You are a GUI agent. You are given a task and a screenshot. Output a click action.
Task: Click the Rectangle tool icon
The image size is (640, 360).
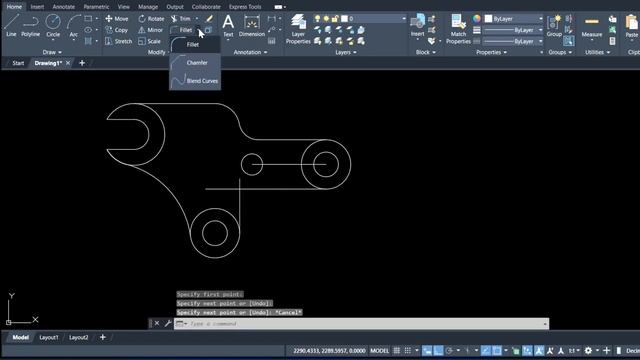tap(88, 19)
